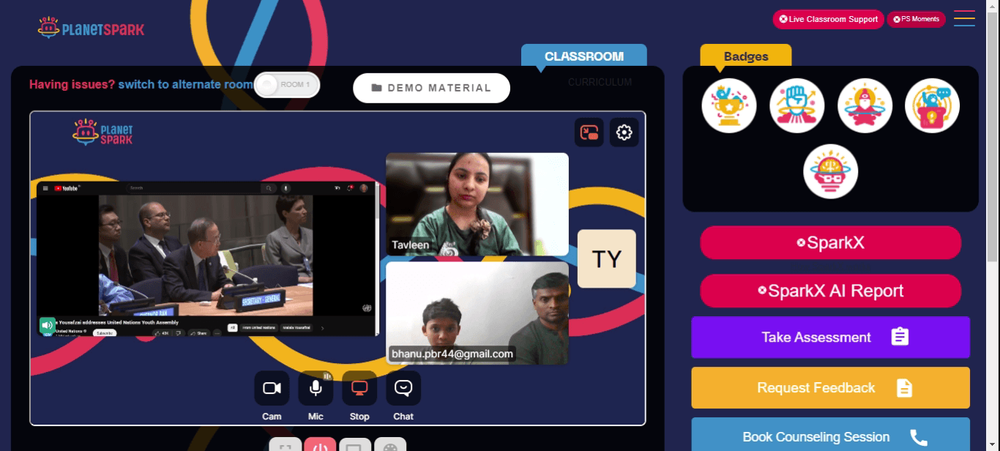Click the YouTube logo in shared screen
This screenshot has width=1000, height=451.
[x=66, y=188]
